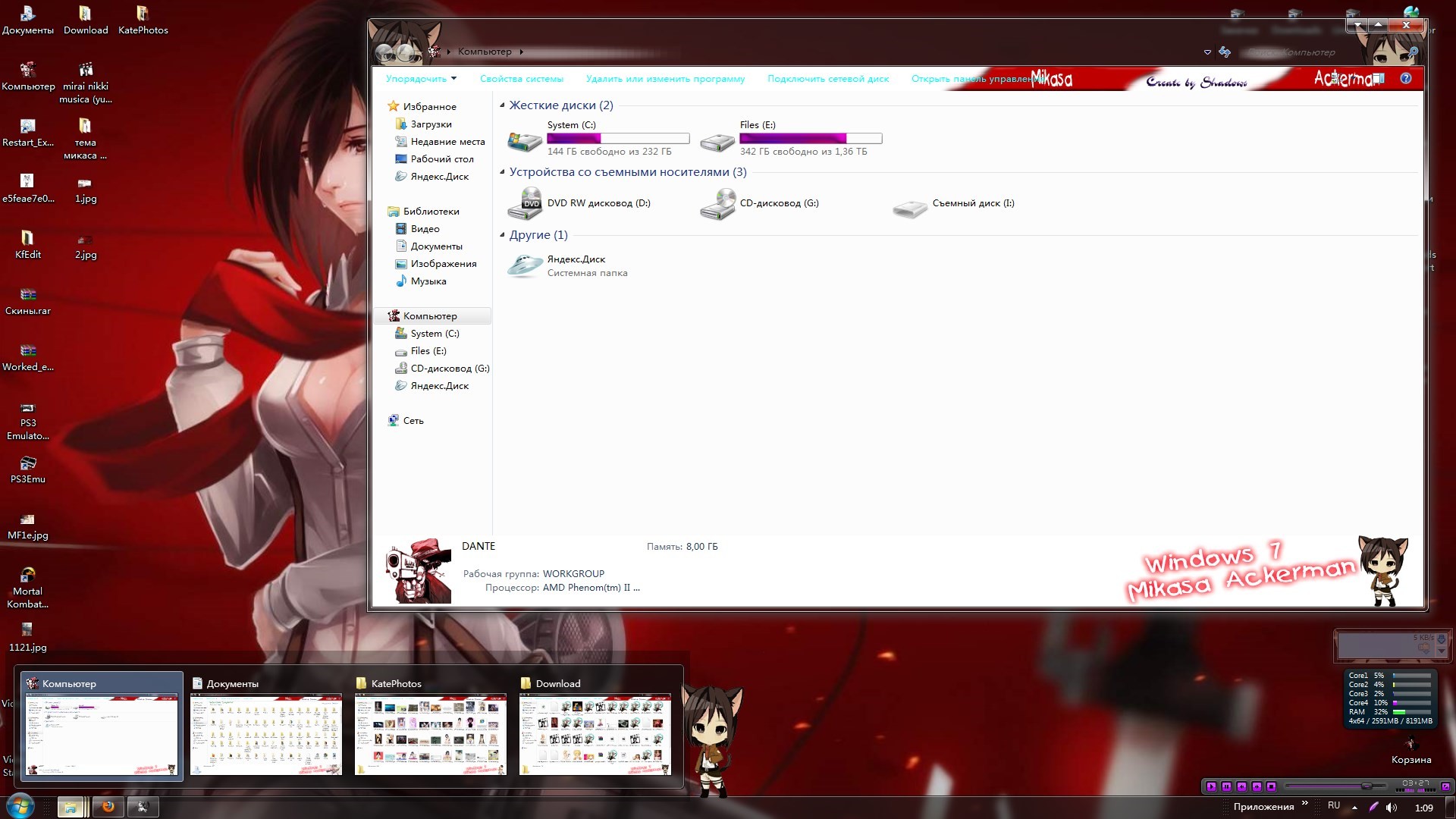Collapse the Другие section

503,234
